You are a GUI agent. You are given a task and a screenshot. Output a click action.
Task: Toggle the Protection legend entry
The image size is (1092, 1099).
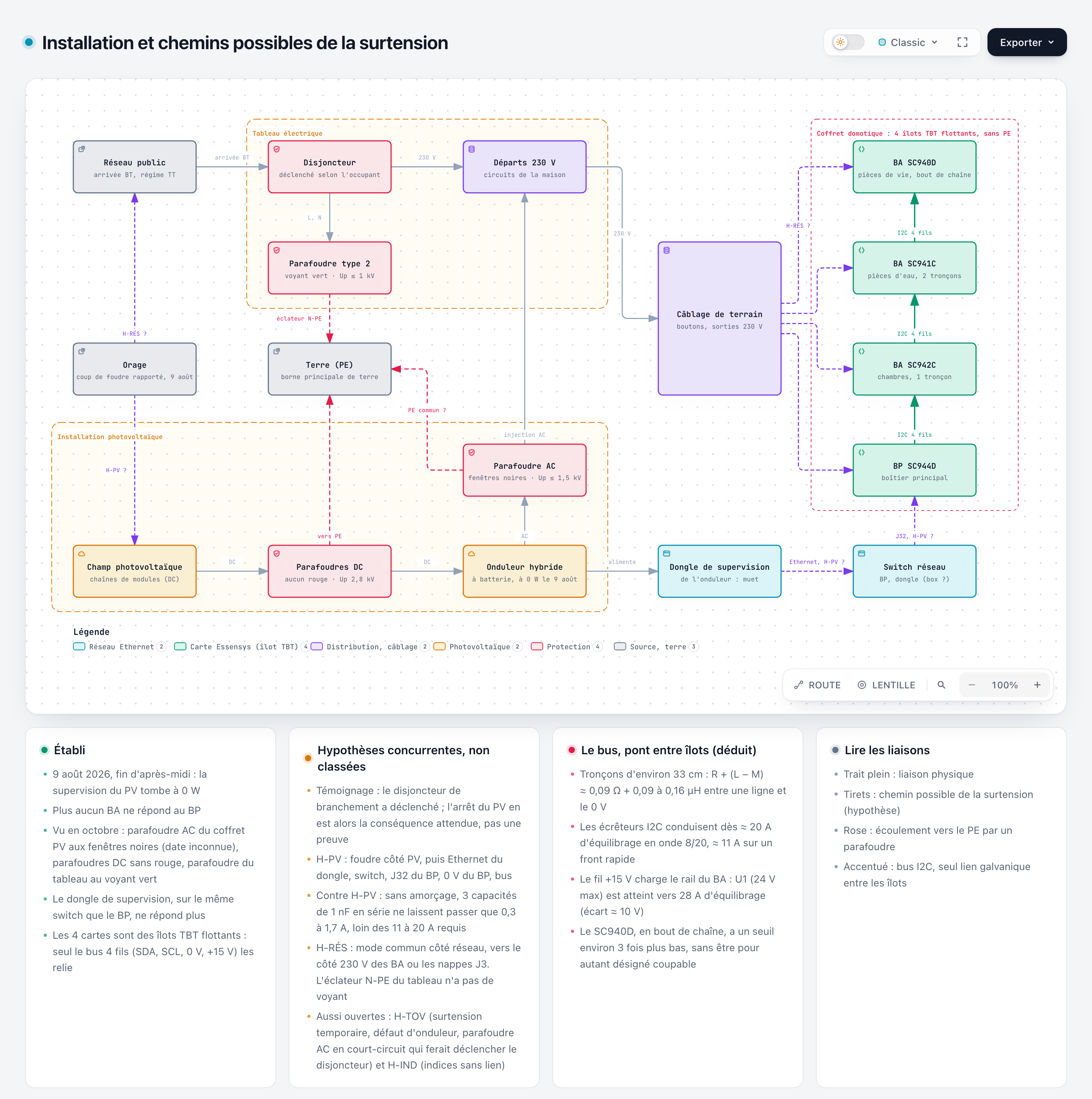coord(566,646)
